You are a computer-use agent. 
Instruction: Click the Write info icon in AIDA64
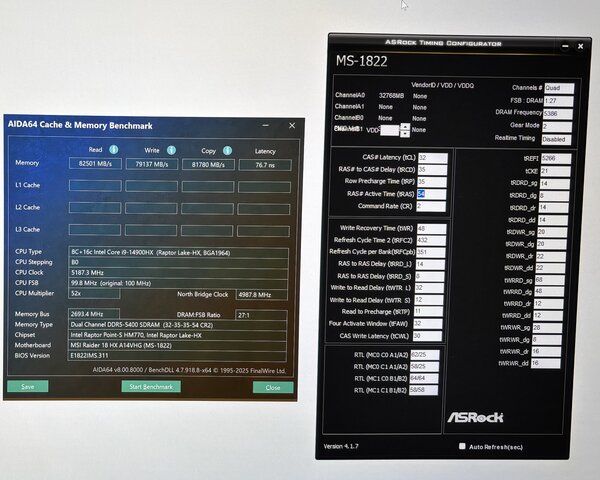171,150
